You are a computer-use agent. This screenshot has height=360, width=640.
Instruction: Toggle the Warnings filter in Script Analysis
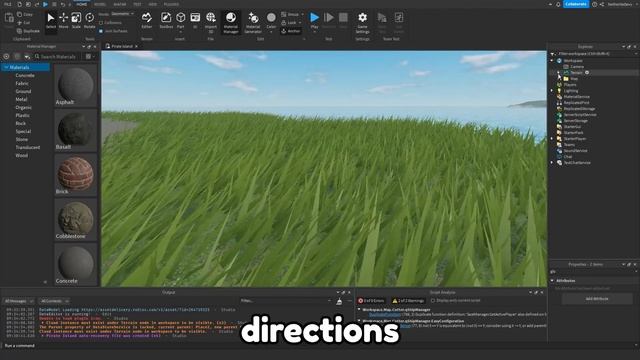[x=408, y=301]
